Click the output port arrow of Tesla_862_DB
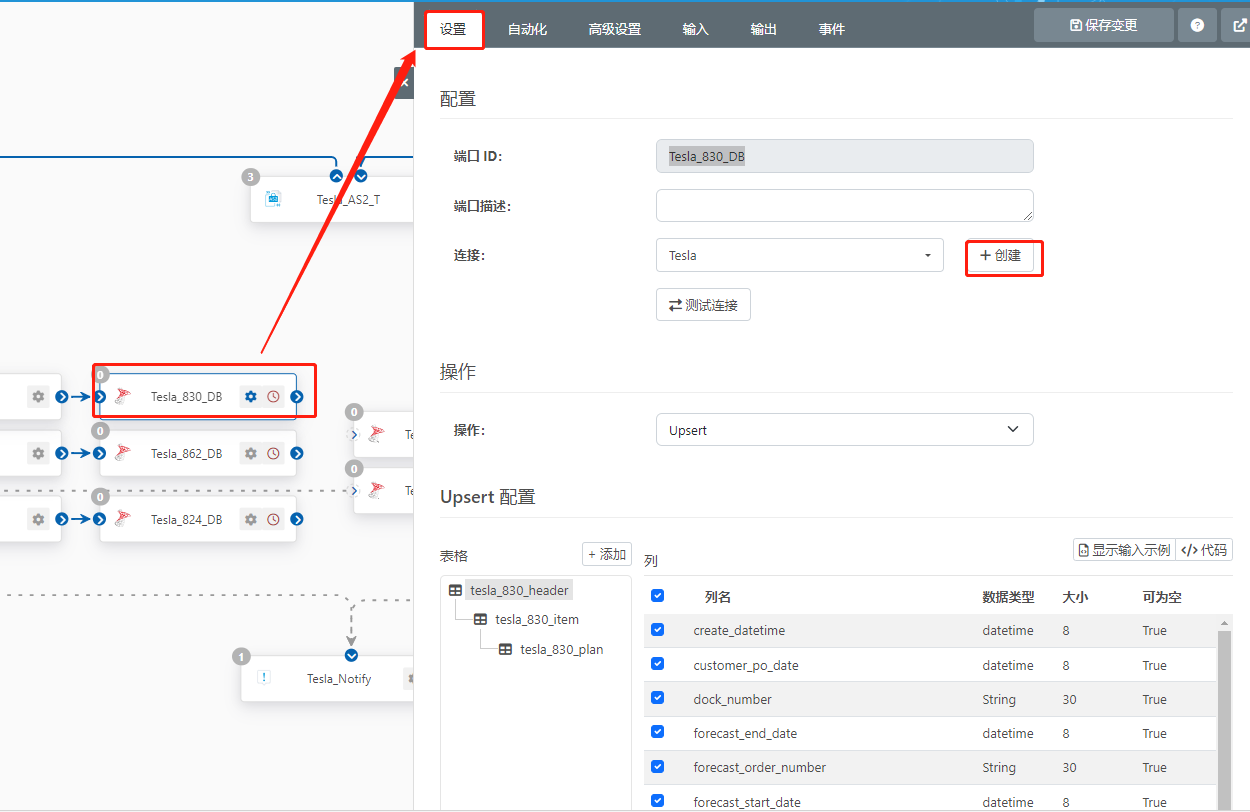This screenshot has height=812, width=1250. (x=297, y=453)
